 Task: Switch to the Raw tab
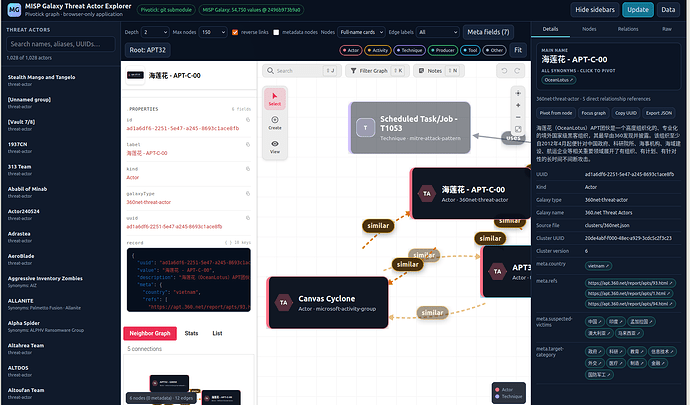pos(667,29)
